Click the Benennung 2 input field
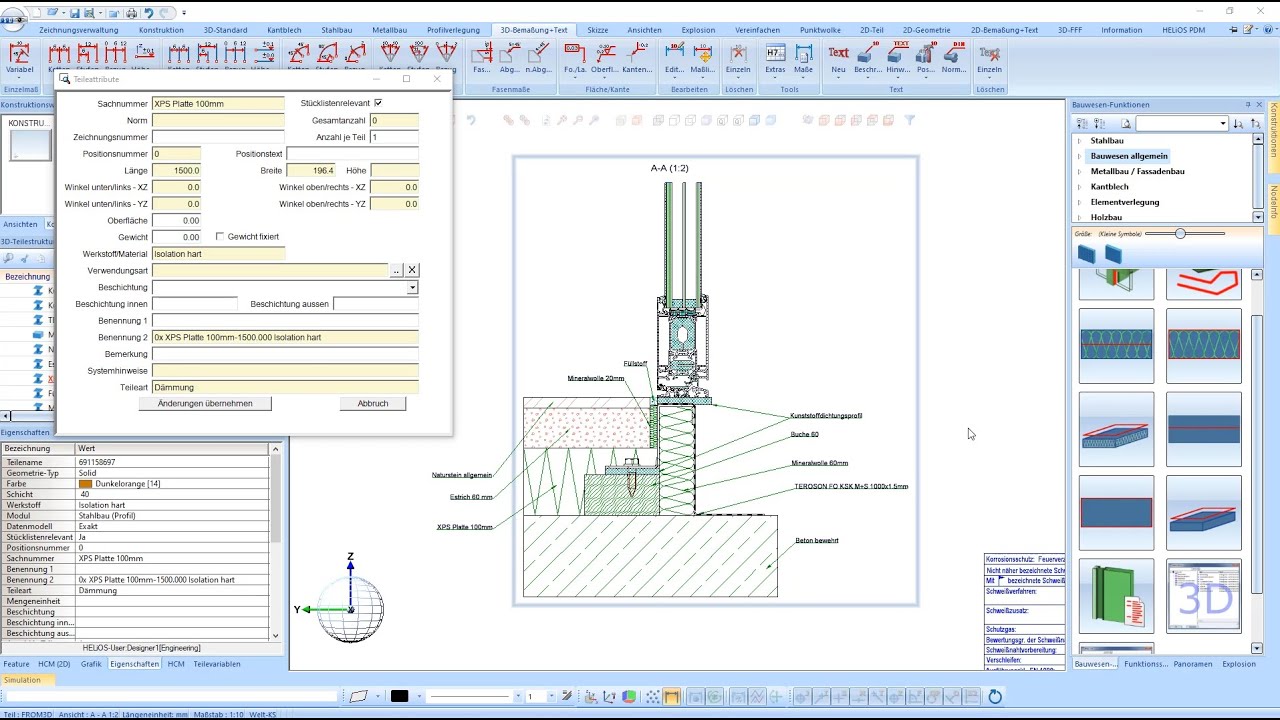The image size is (1280, 720). click(285, 337)
